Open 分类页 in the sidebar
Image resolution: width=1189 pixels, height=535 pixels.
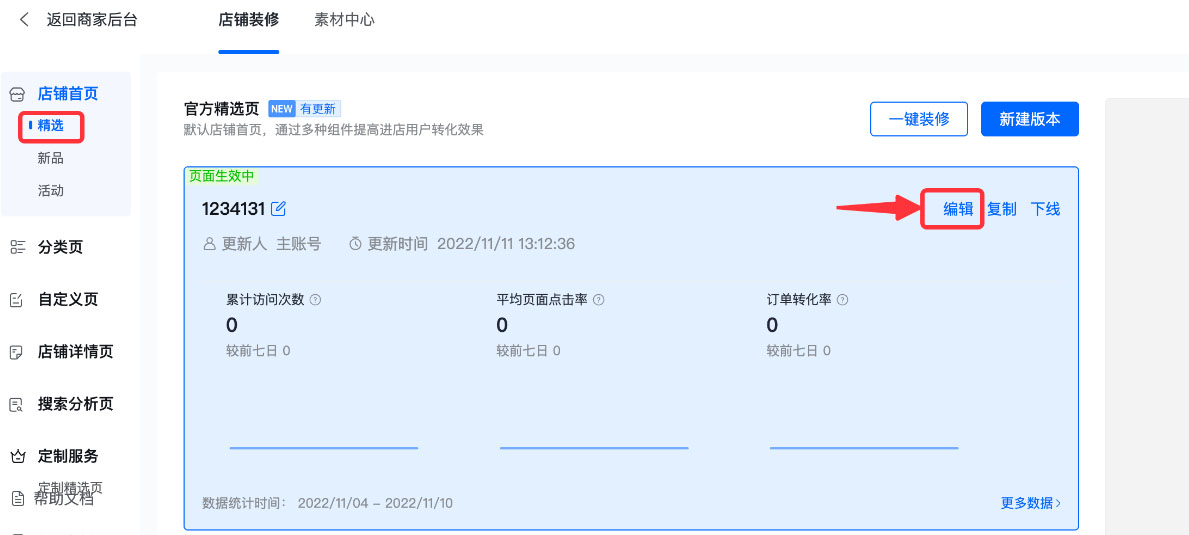click(61, 247)
